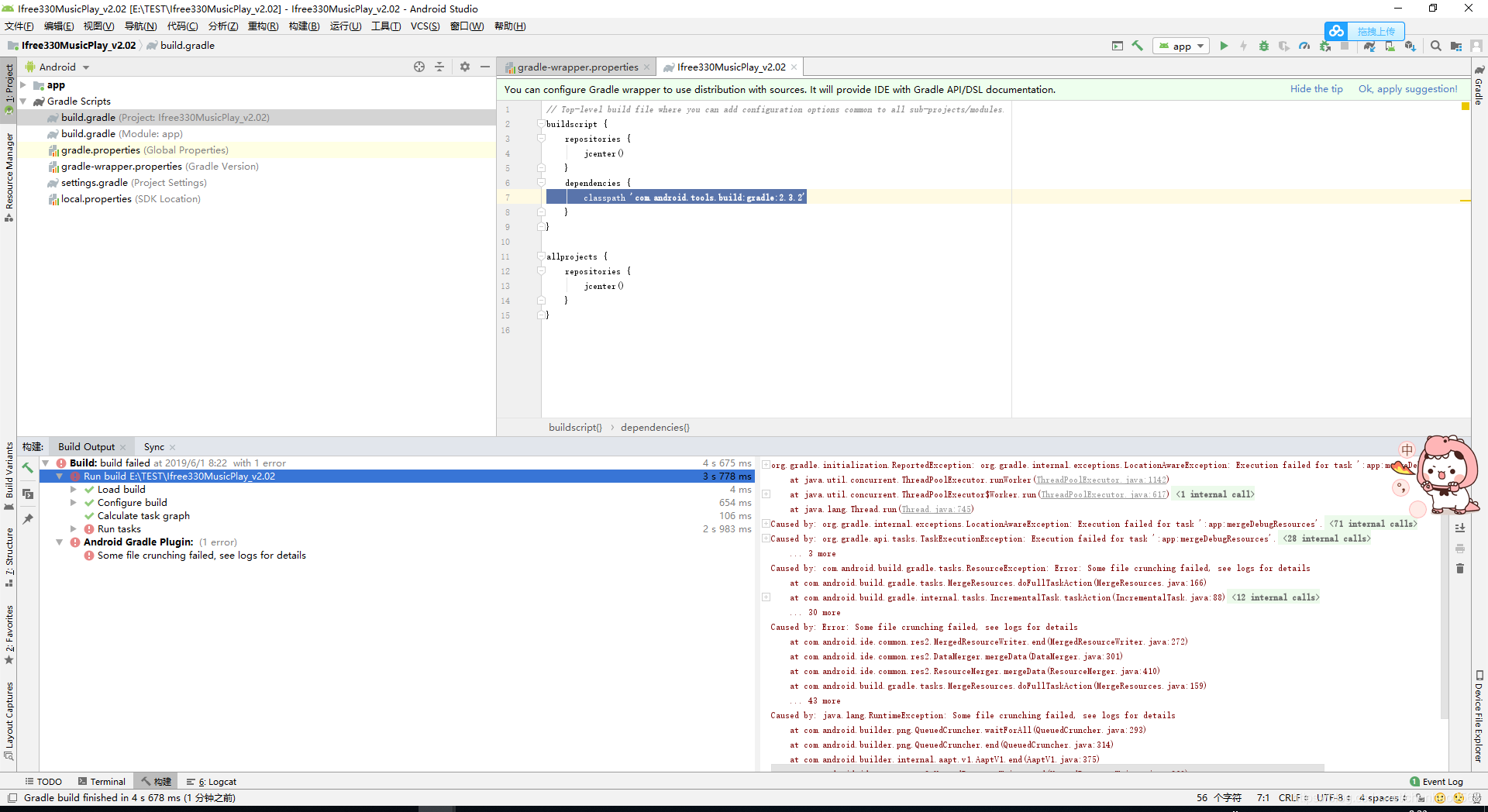This screenshot has width=1488, height=812.
Task: Click the Search Everywhere magnifier icon
Action: click(1436, 46)
